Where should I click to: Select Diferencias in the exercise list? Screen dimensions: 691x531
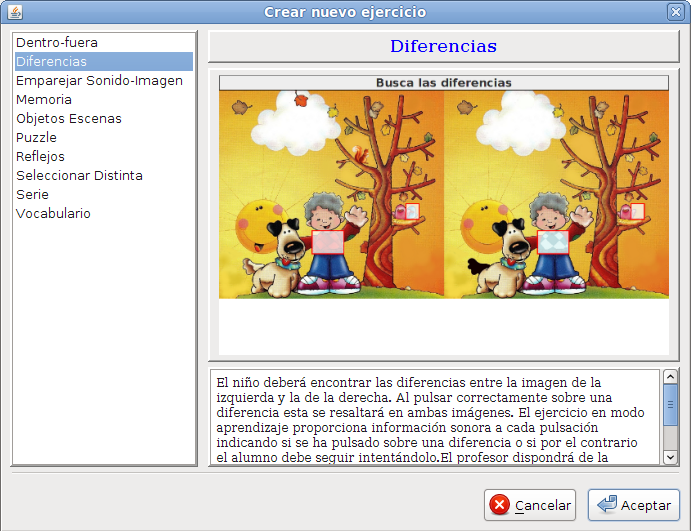104,62
